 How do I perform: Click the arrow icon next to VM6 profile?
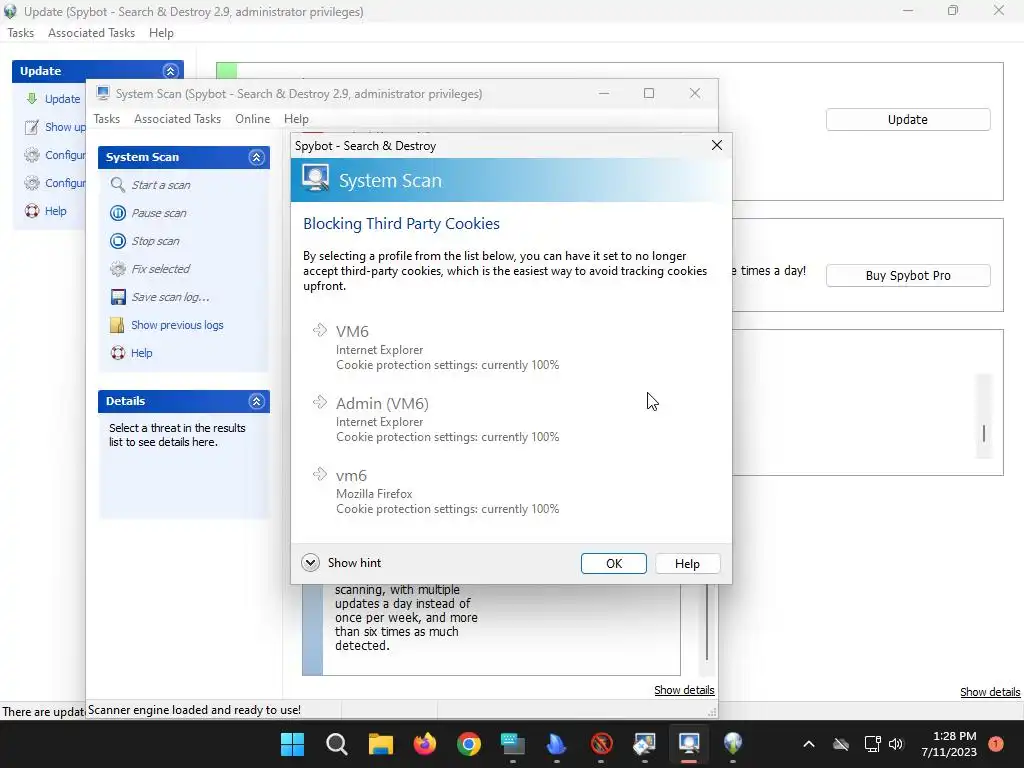319,330
